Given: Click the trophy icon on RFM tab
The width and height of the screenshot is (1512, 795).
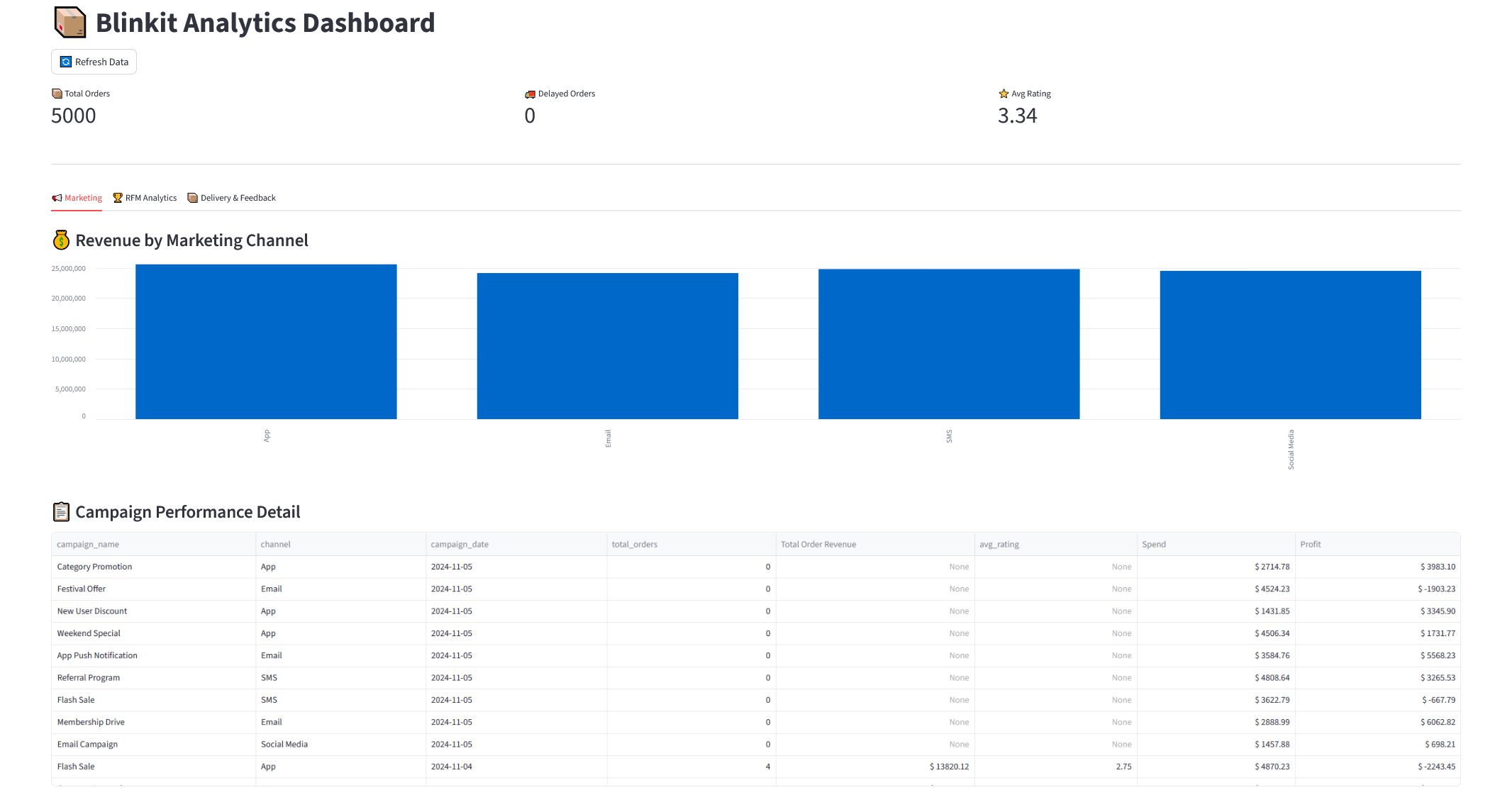Looking at the screenshot, I should tap(118, 198).
